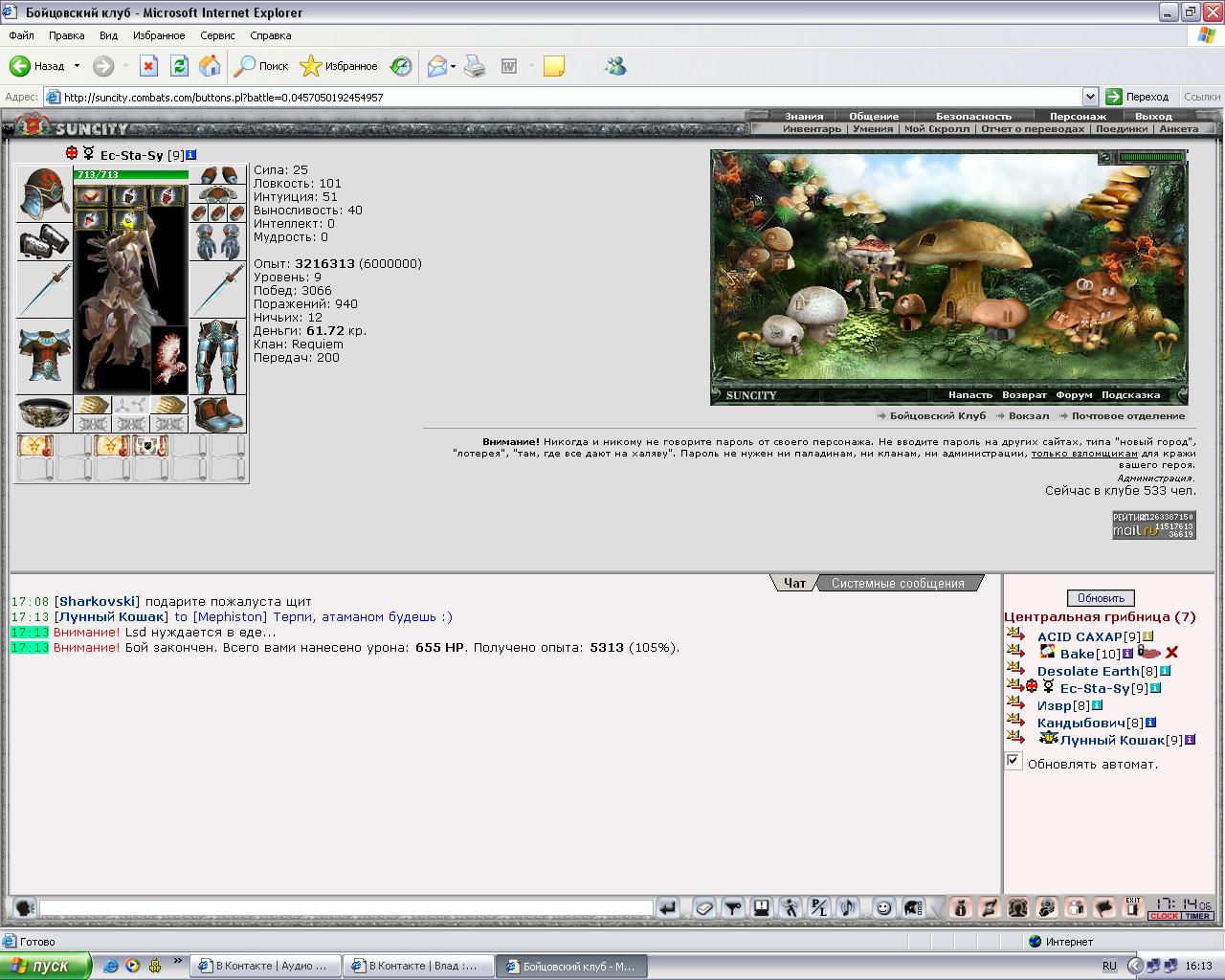Click the ACID CAXAP player name
Viewport: 1225px width, 980px height.
[1079, 636]
